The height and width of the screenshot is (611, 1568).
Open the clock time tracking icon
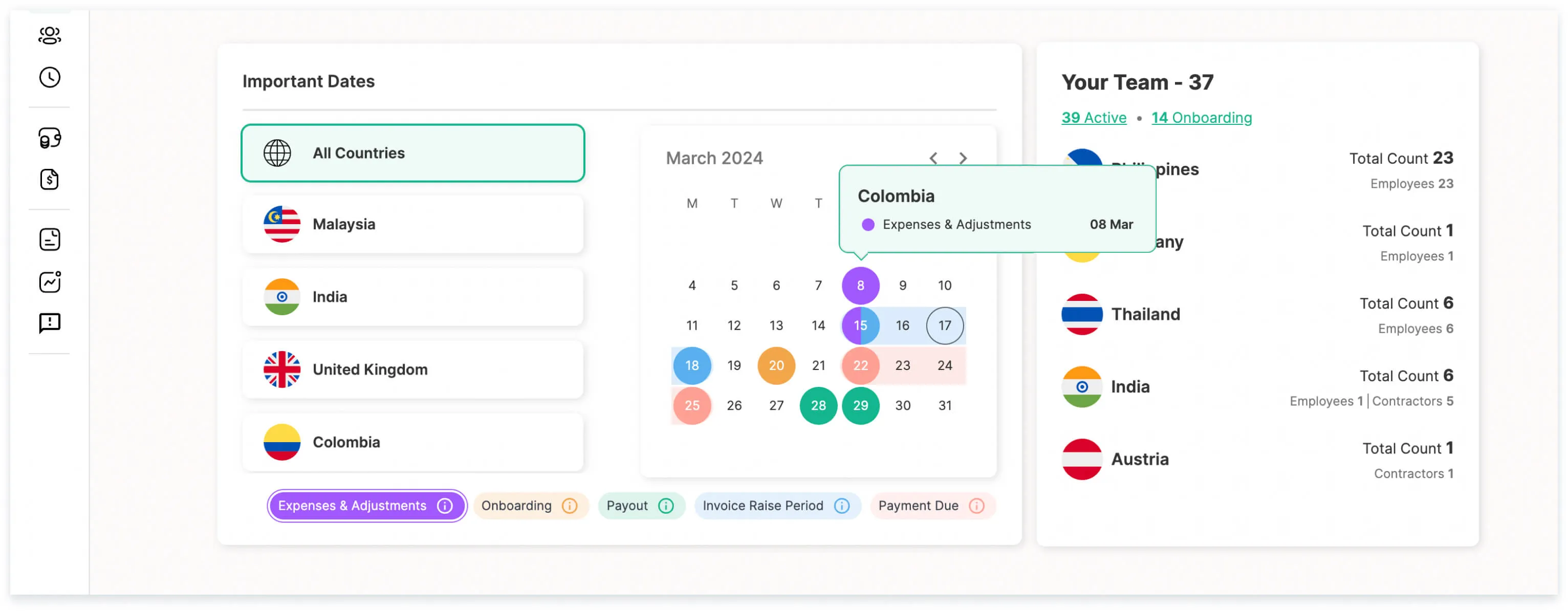49,77
